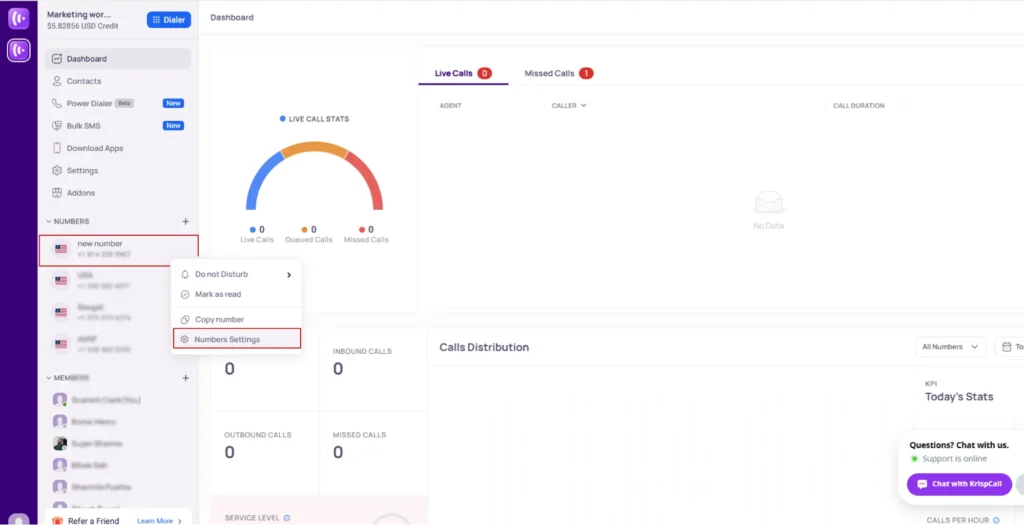This screenshot has width=1024, height=525.
Task: Click the Contacts person icon
Action: 57,81
